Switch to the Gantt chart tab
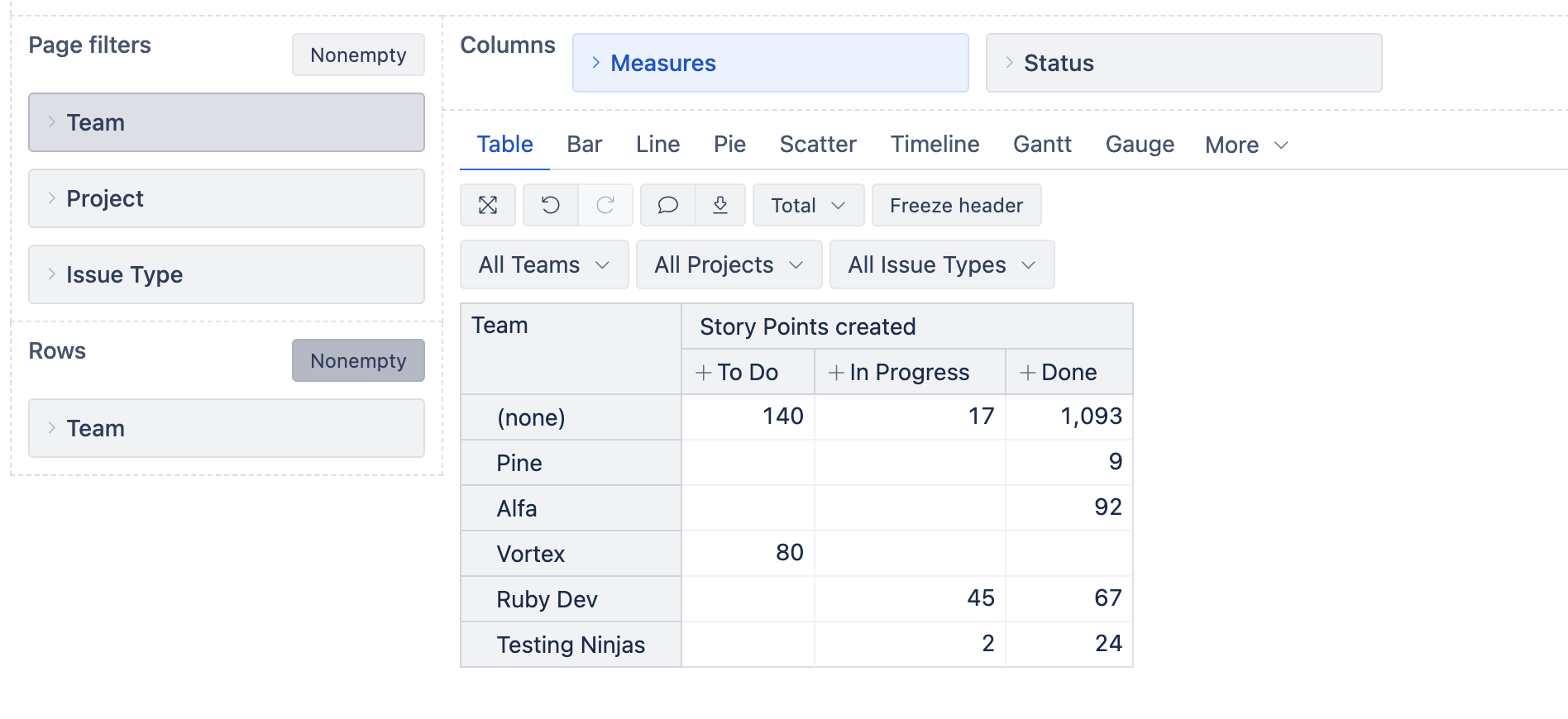This screenshot has height=719, width=1568. click(1042, 145)
